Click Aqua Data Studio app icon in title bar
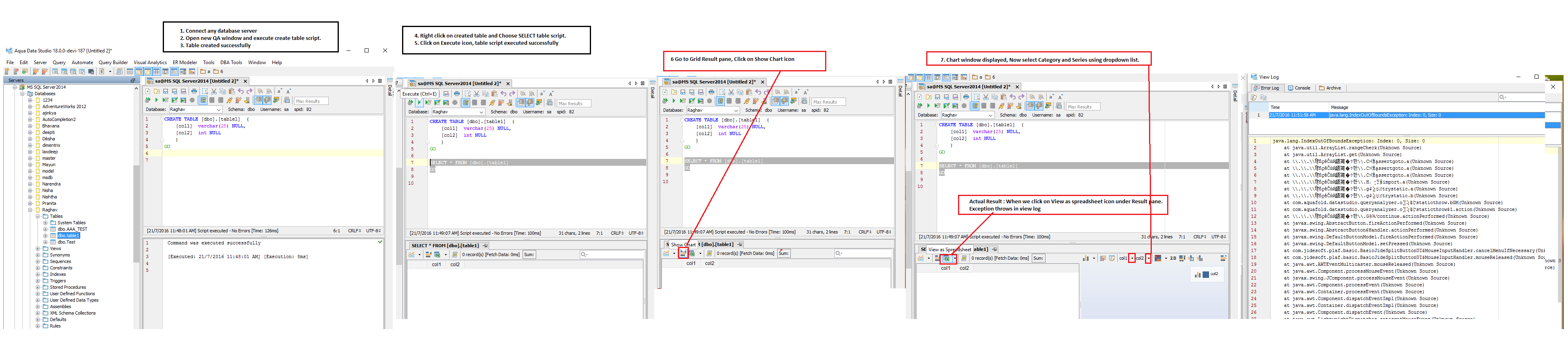1568x342 pixels. tap(9, 50)
